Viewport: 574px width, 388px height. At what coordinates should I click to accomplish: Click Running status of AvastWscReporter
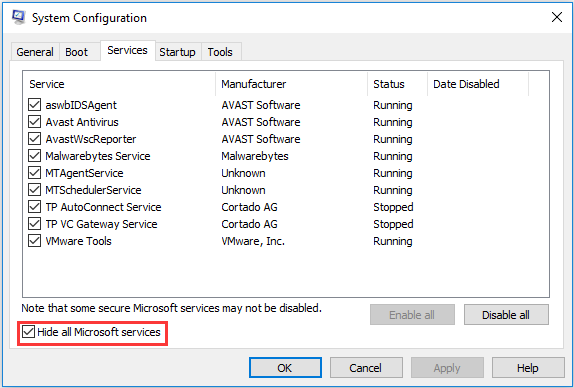(393, 139)
